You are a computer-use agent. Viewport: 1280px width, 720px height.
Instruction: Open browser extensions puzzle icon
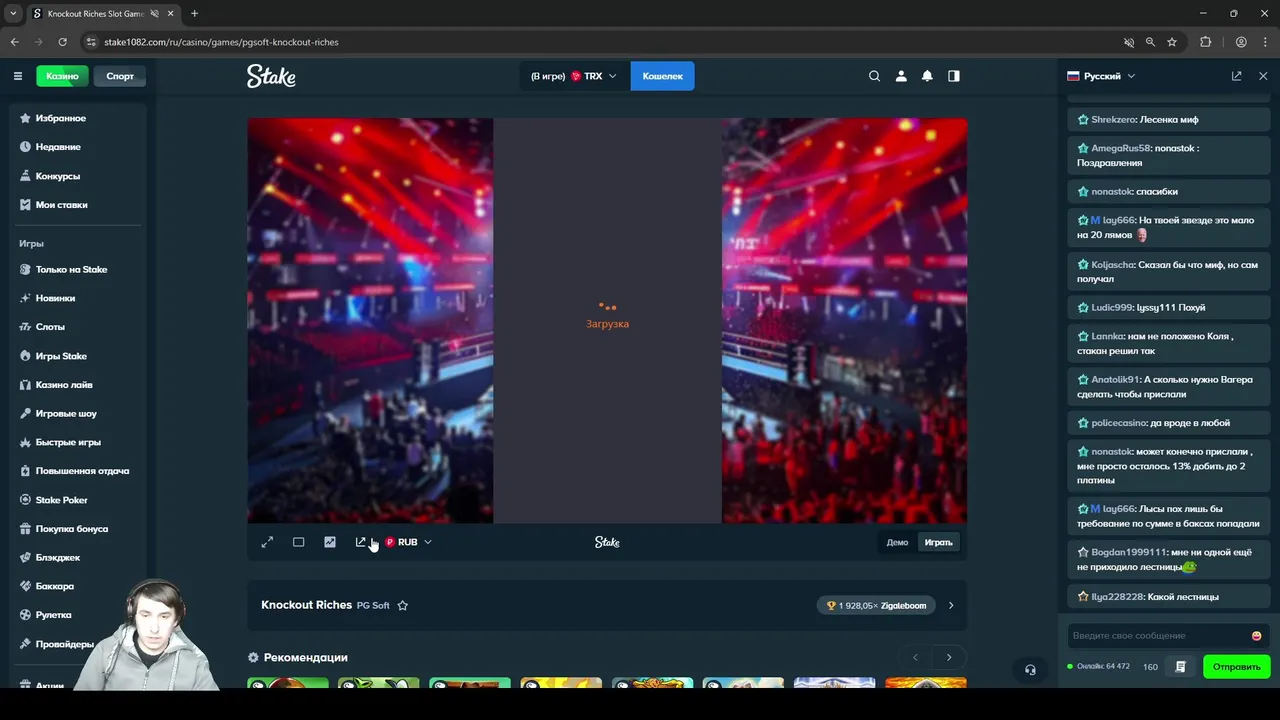pyautogui.click(x=1205, y=42)
